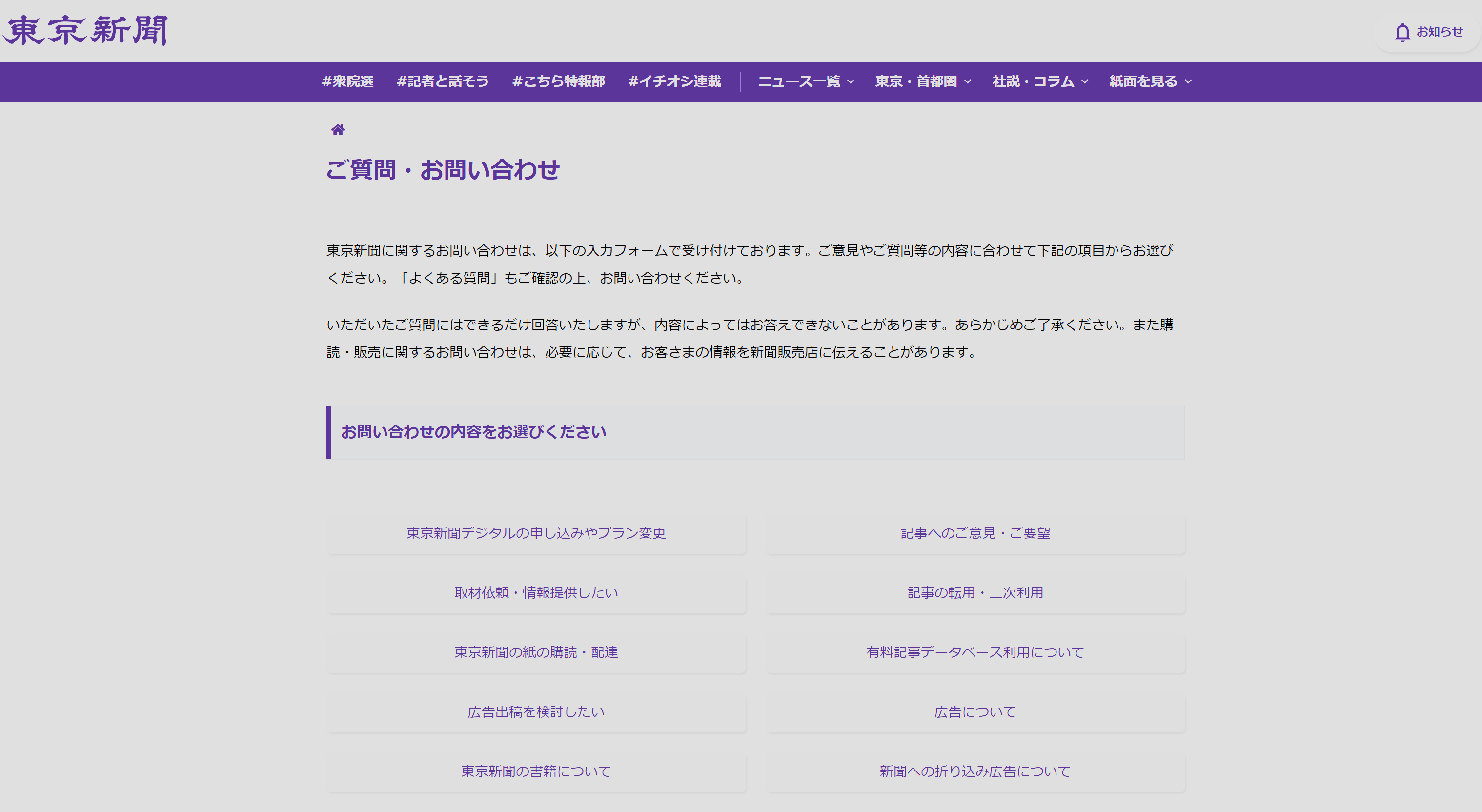The image size is (1482, 812).
Task: Open 有料記事データベース利用について inquiry
Action: (975, 652)
